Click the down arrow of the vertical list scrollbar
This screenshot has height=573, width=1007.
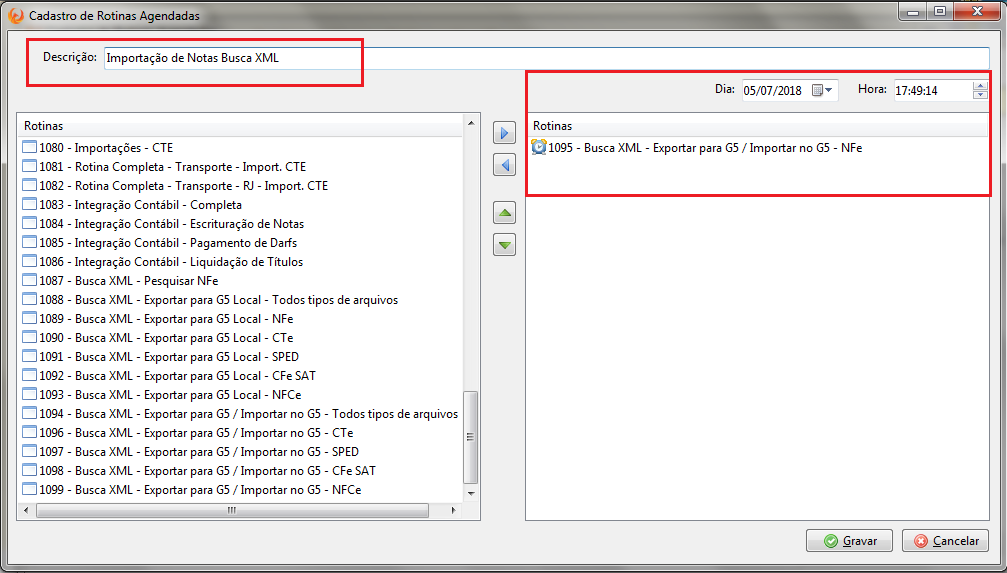pos(471,493)
